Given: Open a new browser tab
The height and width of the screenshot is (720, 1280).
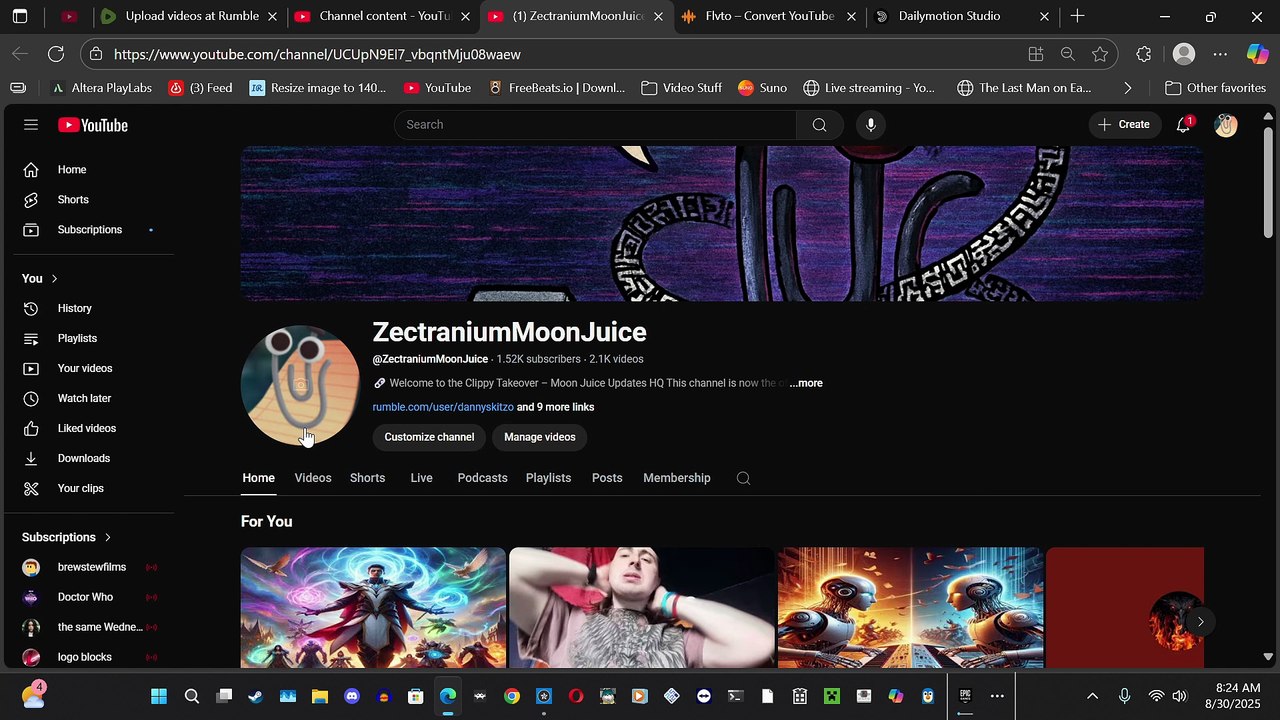Looking at the screenshot, I should [1077, 16].
